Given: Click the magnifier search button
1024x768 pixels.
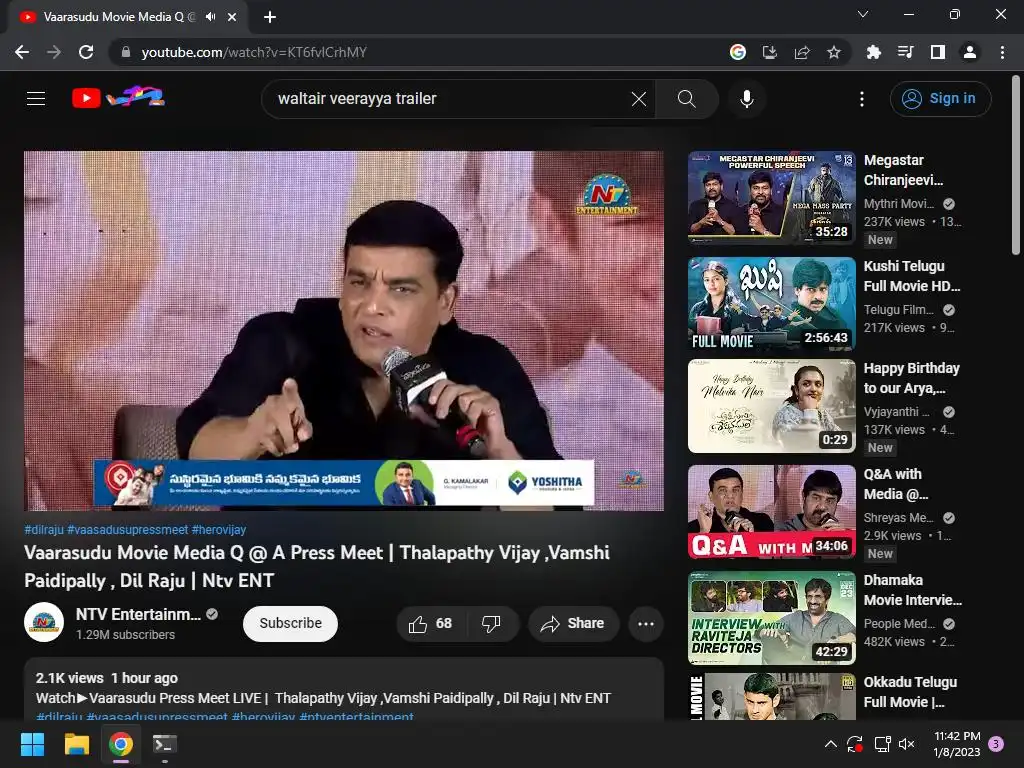Looking at the screenshot, I should pos(686,99).
